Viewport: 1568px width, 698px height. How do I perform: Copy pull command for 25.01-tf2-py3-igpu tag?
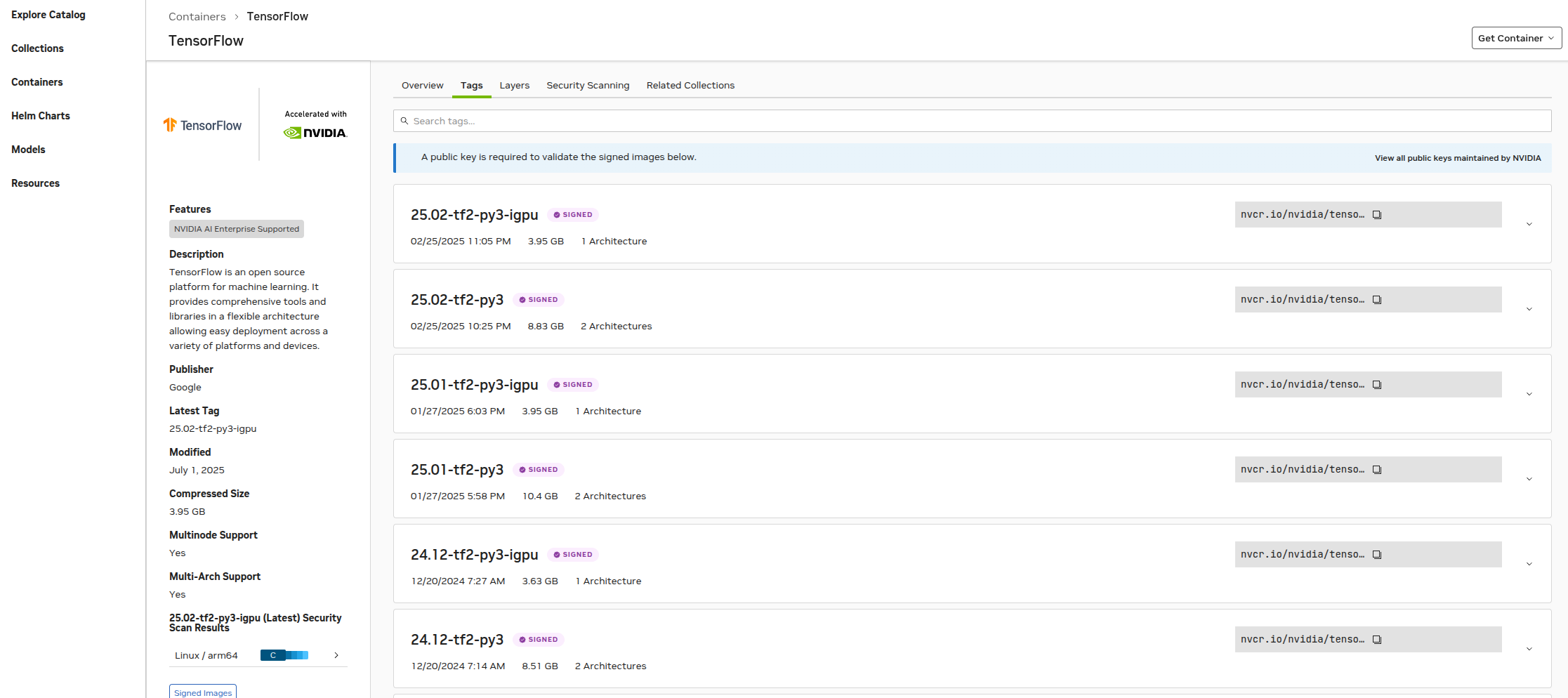point(1377,385)
